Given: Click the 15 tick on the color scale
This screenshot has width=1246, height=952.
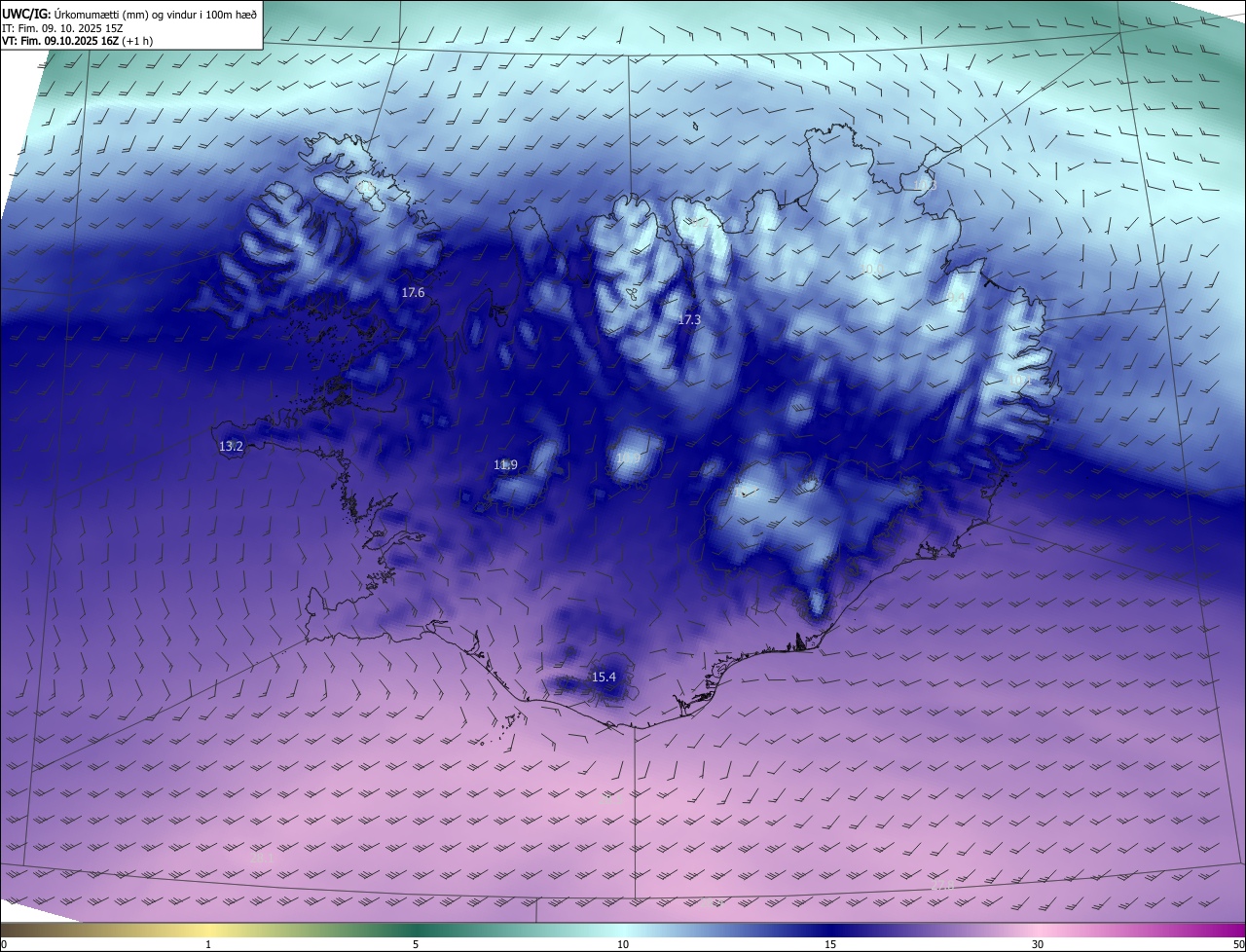Looking at the screenshot, I should (x=830, y=944).
